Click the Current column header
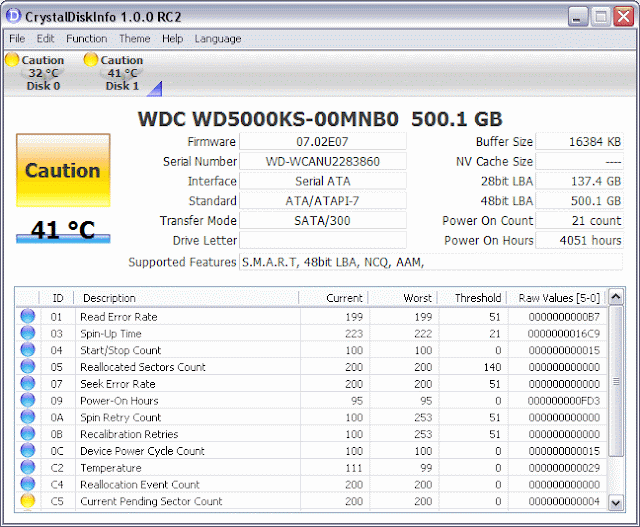This screenshot has height=527, width=640. [x=333, y=298]
